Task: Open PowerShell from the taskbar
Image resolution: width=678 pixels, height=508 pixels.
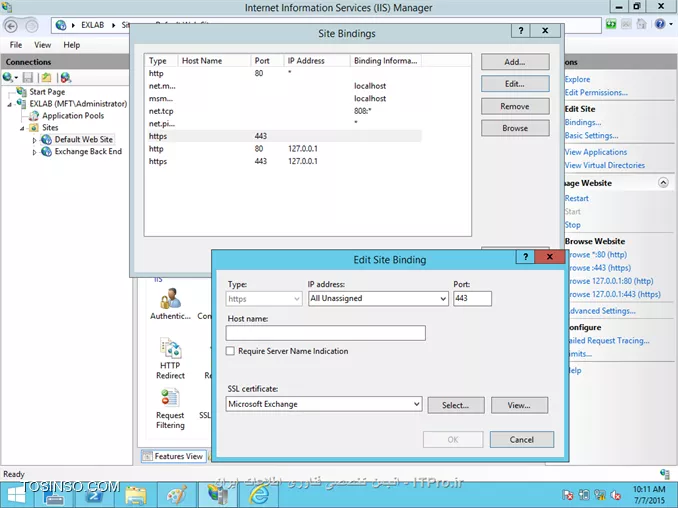Action: pos(94,495)
